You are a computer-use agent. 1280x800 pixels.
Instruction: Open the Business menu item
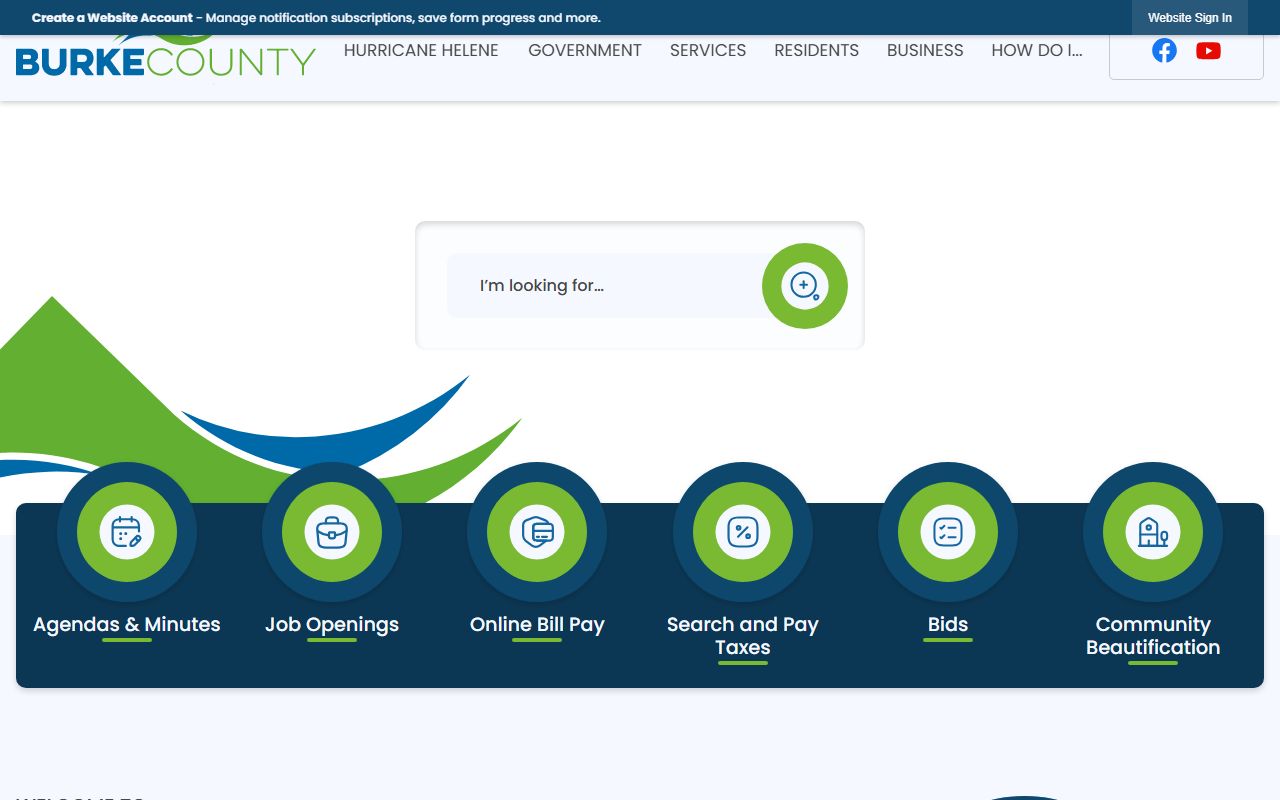click(925, 51)
